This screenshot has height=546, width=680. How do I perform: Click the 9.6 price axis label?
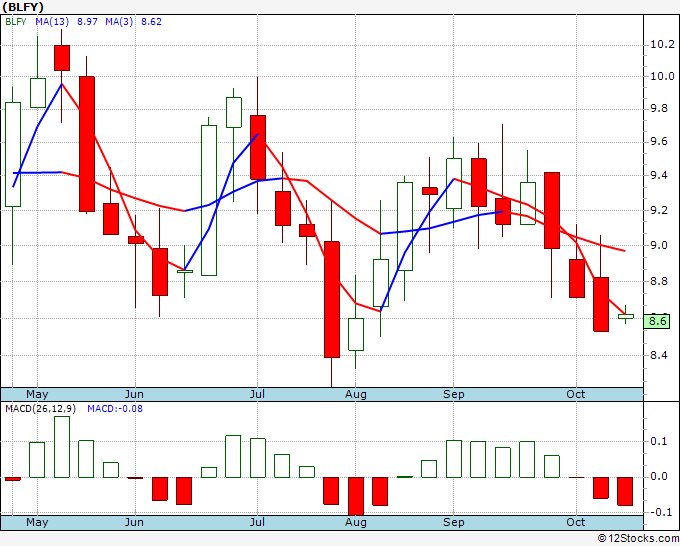point(659,142)
